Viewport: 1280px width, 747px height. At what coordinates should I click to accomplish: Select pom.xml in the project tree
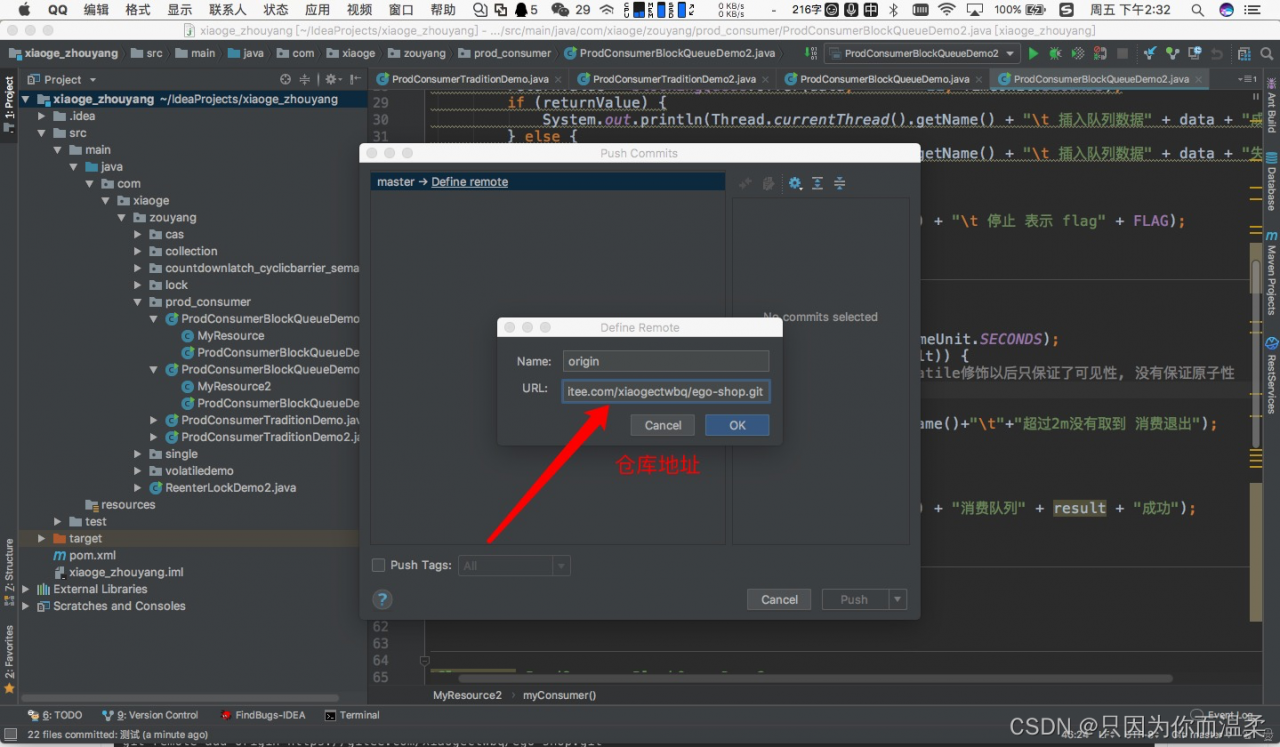click(92, 555)
